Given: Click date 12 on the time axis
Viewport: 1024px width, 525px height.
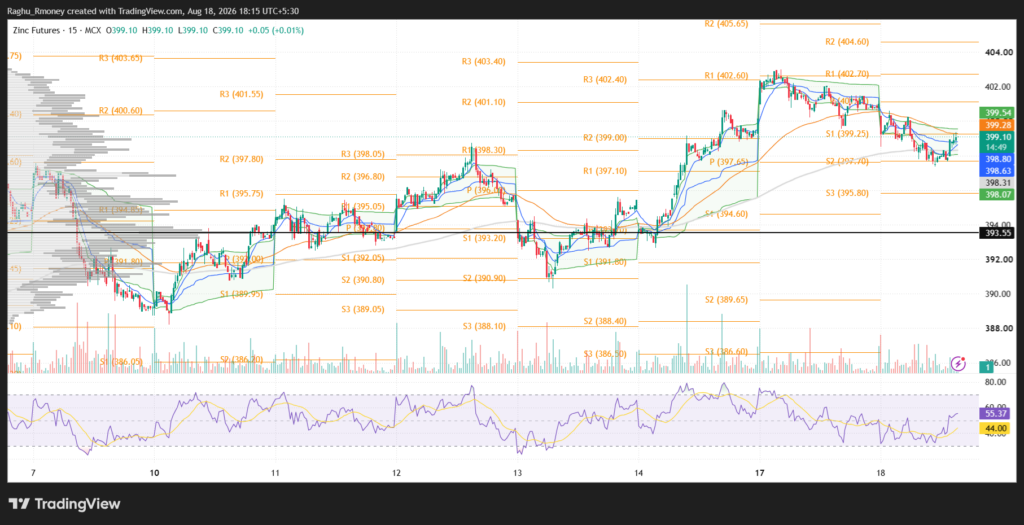Looking at the screenshot, I should click(396, 473).
